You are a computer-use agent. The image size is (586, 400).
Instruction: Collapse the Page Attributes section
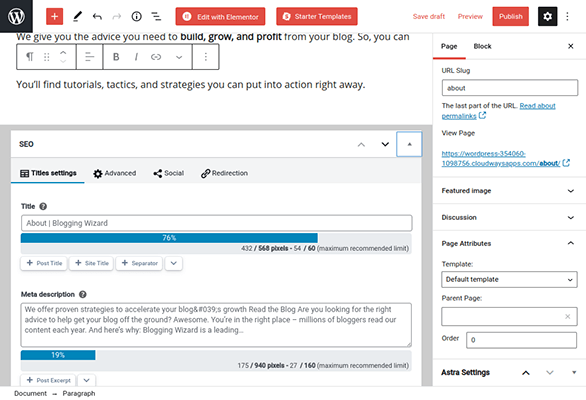coord(509,243)
